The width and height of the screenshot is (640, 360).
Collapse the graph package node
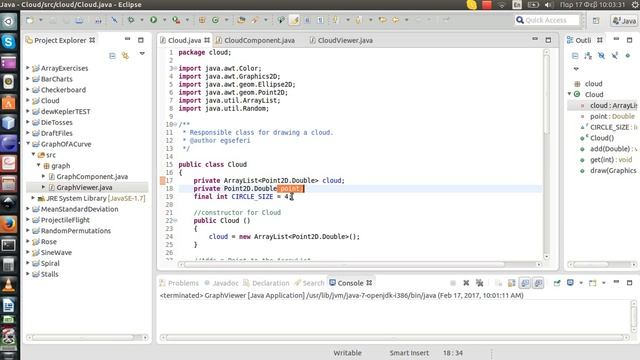click(x=38, y=165)
